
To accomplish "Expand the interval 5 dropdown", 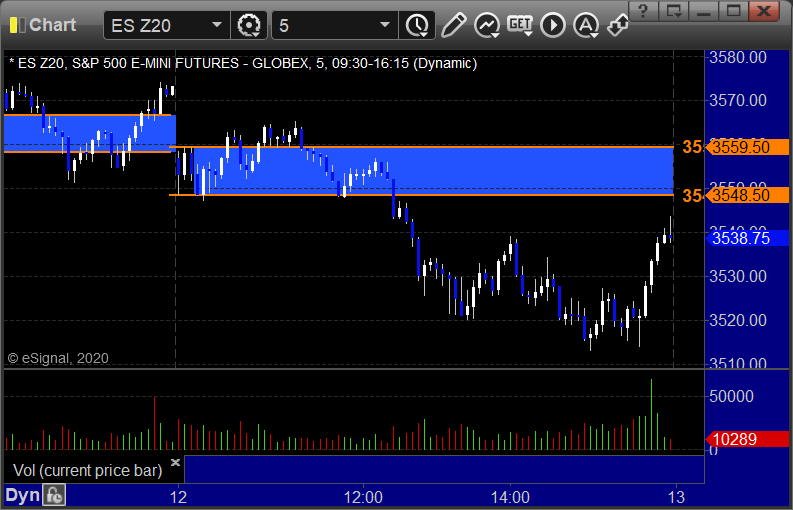I will 385,25.
